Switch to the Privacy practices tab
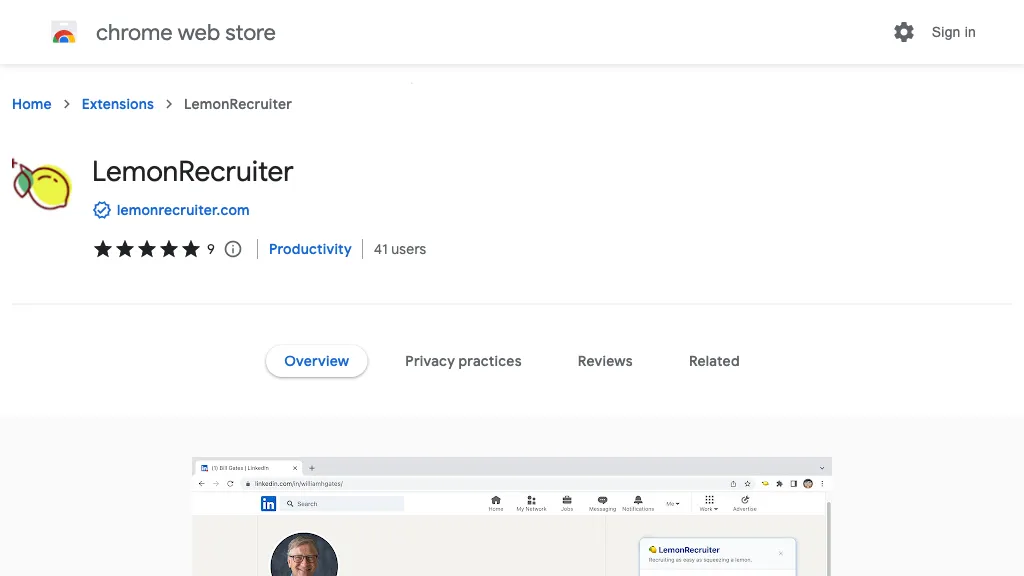The image size is (1024, 576). click(x=463, y=361)
